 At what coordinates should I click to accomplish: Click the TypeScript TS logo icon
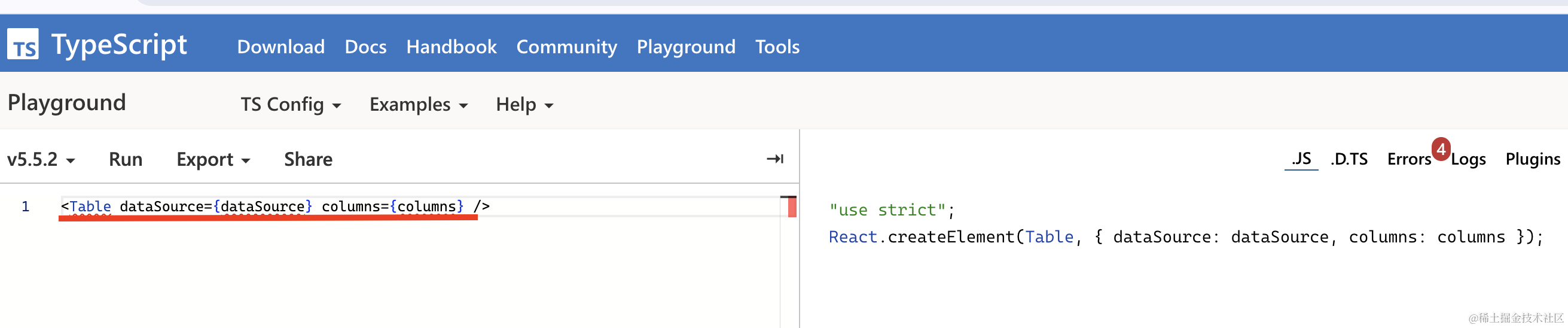click(23, 44)
